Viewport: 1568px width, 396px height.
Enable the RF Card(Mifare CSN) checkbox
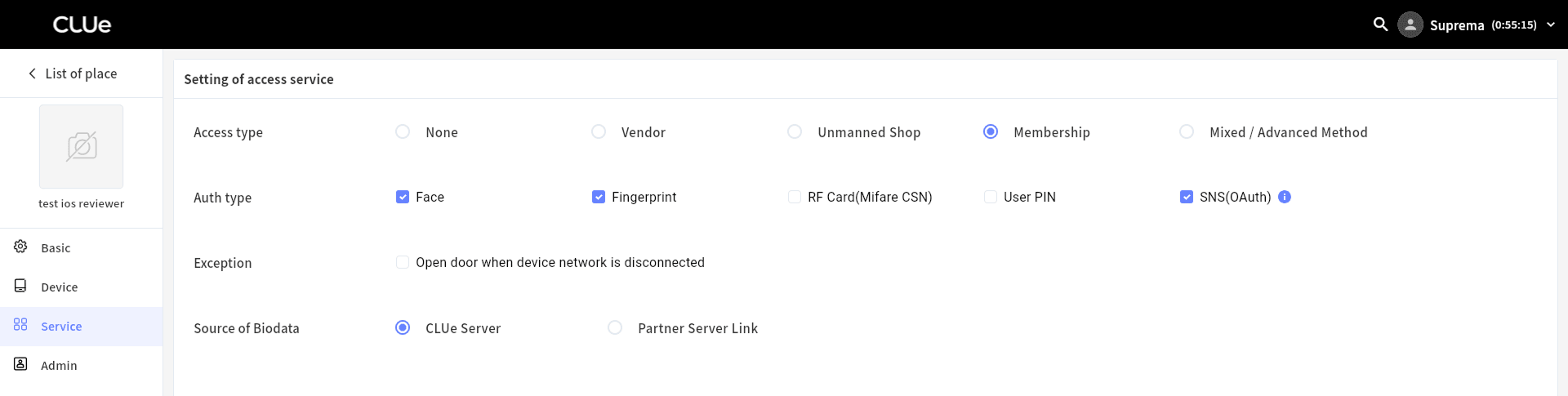(795, 197)
